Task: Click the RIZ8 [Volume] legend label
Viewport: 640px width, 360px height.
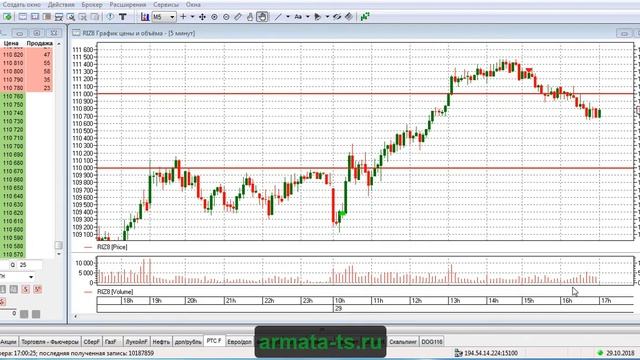Action: tap(115, 292)
